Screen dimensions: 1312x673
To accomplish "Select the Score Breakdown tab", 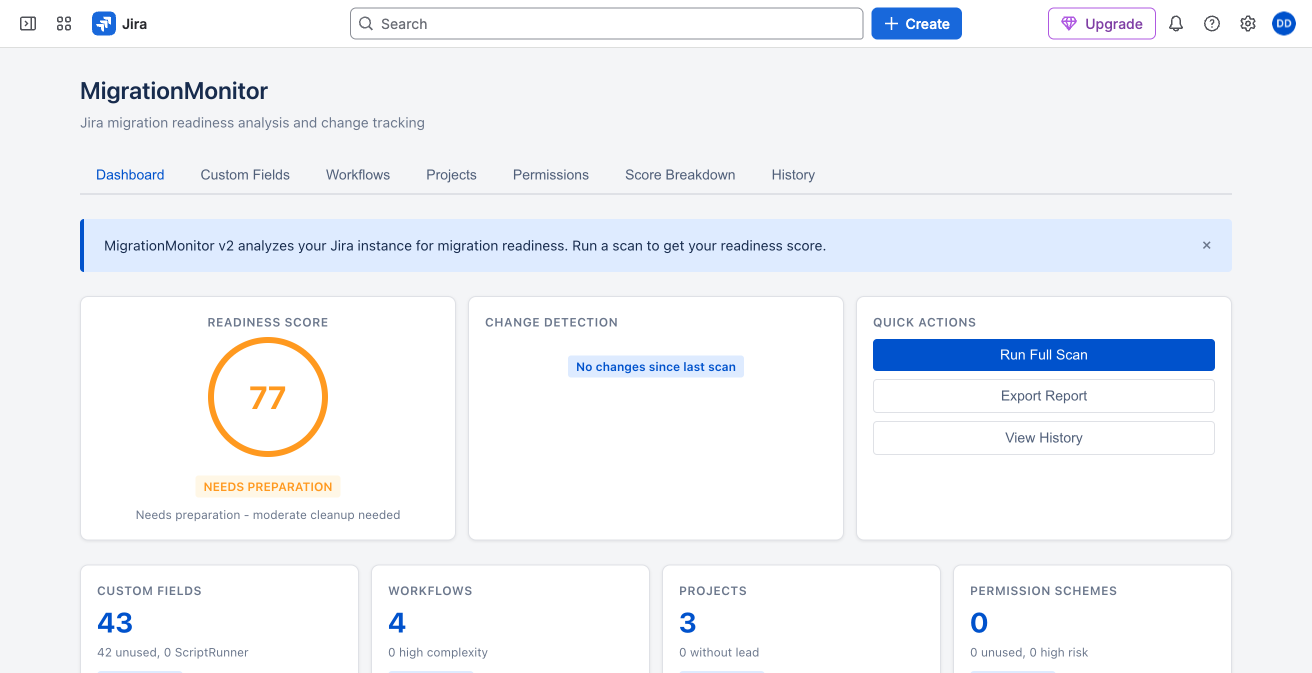I will (680, 174).
